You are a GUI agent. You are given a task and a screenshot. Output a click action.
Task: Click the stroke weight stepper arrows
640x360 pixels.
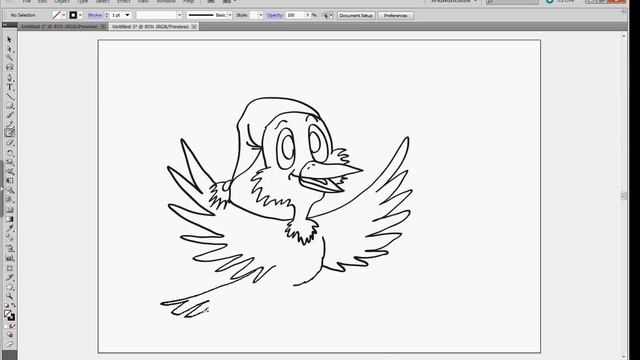pyautogui.click(x=107, y=15)
